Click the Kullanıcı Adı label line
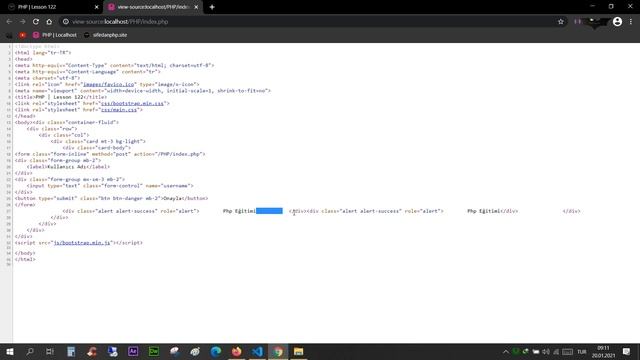 68,167
